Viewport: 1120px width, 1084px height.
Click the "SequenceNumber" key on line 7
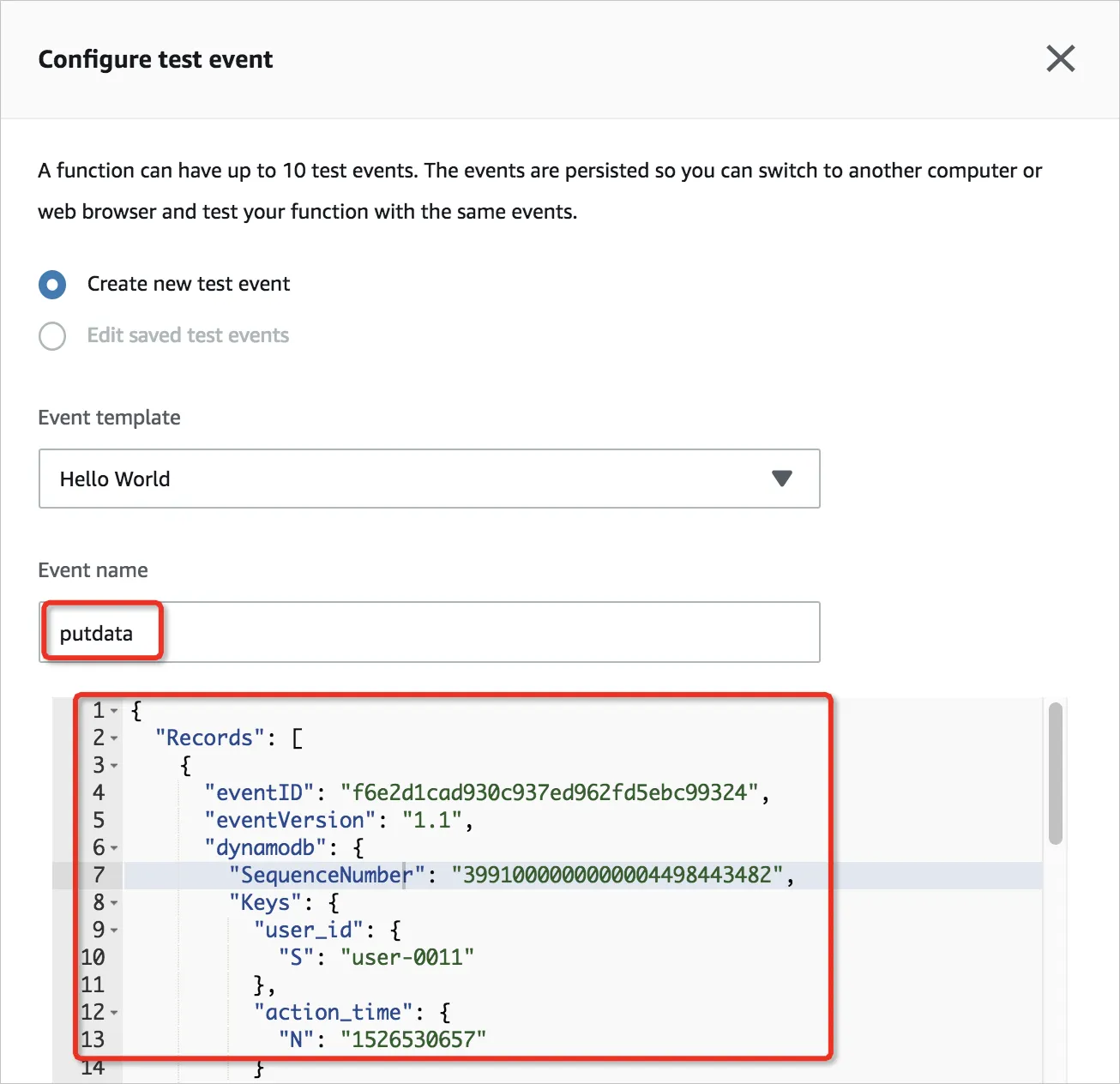coord(328,875)
